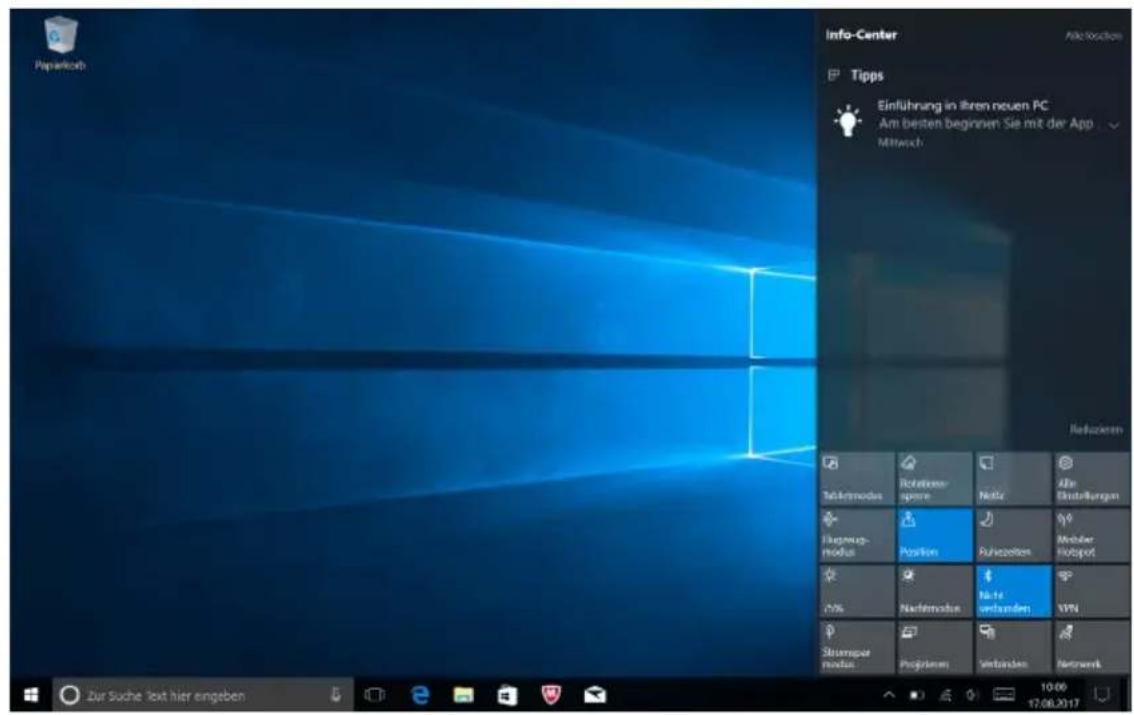
Task: Click the battery icon in tray
Action: pyautogui.click(x=917, y=695)
